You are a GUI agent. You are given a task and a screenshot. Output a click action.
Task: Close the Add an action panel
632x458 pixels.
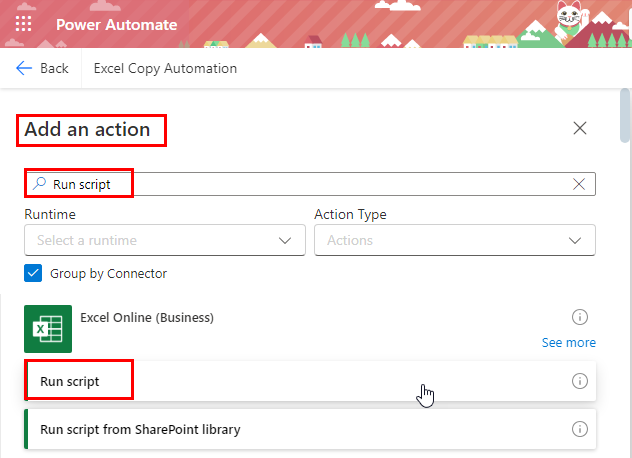pos(580,128)
